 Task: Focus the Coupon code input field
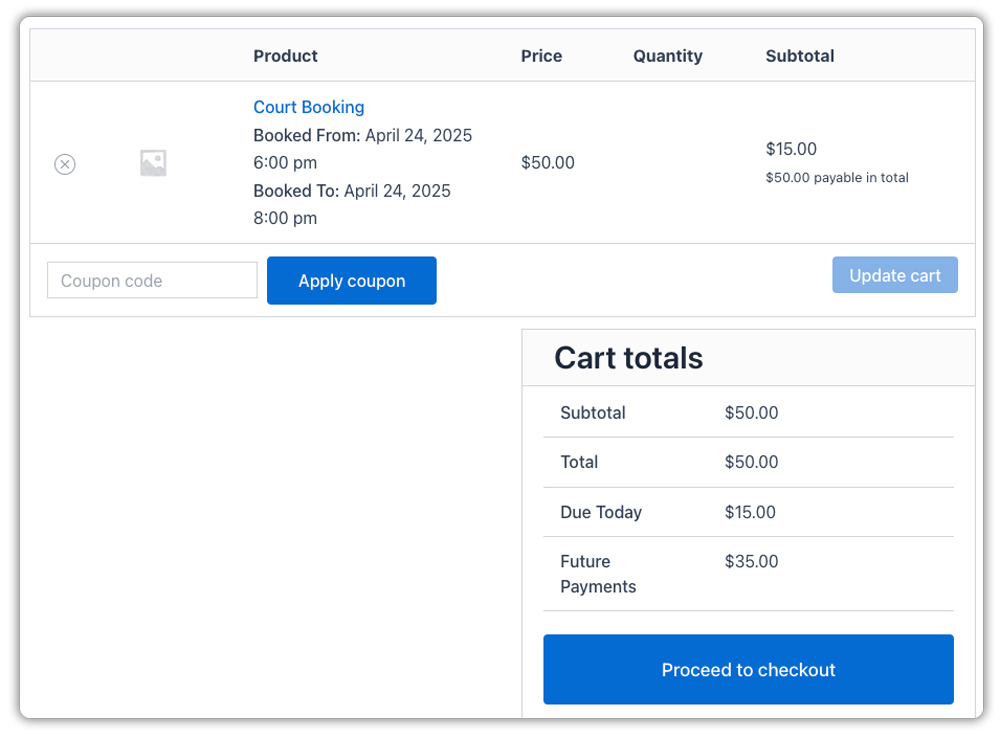[x=152, y=281]
